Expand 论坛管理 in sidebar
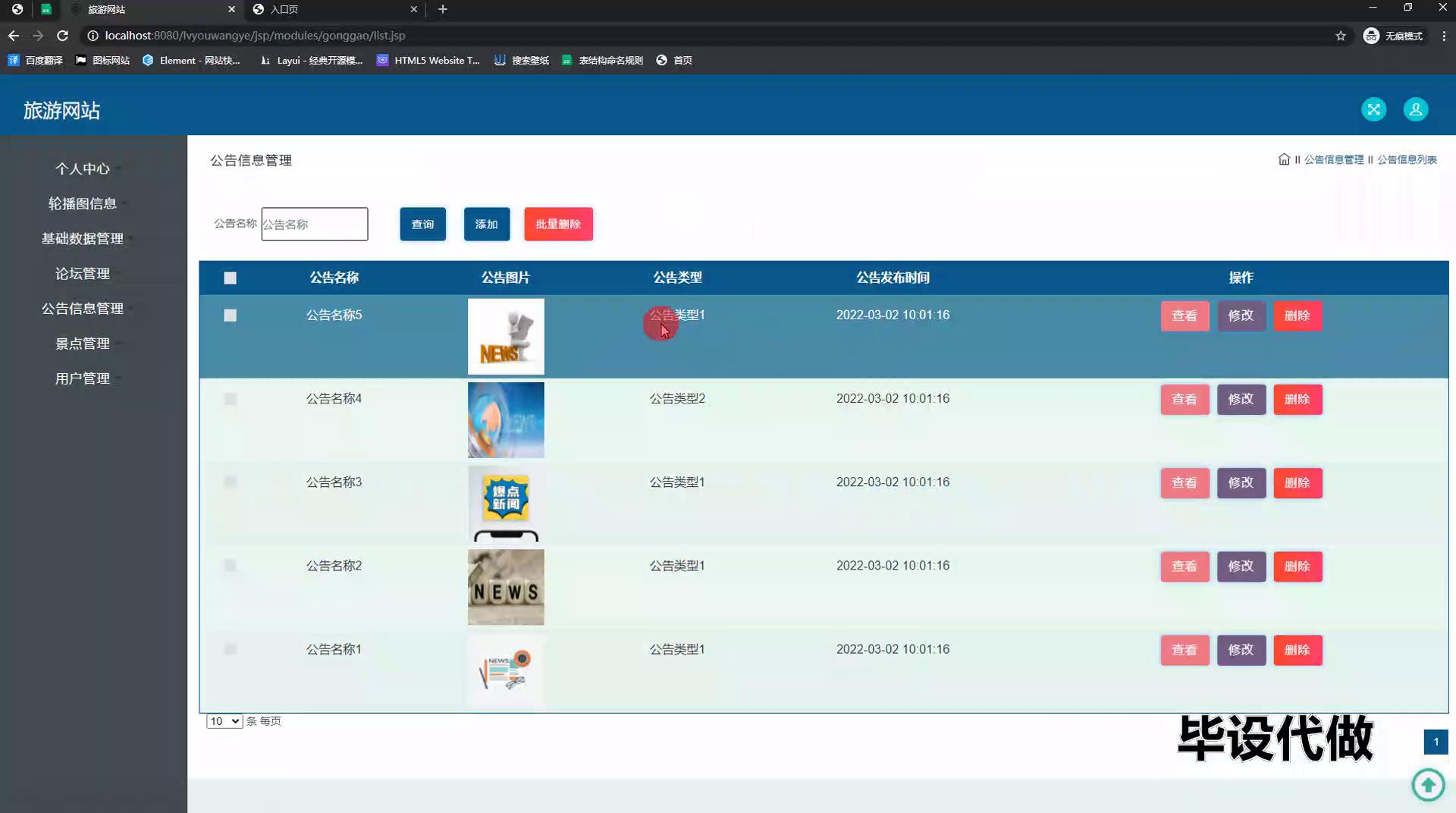1456x813 pixels. tap(83, 273)
